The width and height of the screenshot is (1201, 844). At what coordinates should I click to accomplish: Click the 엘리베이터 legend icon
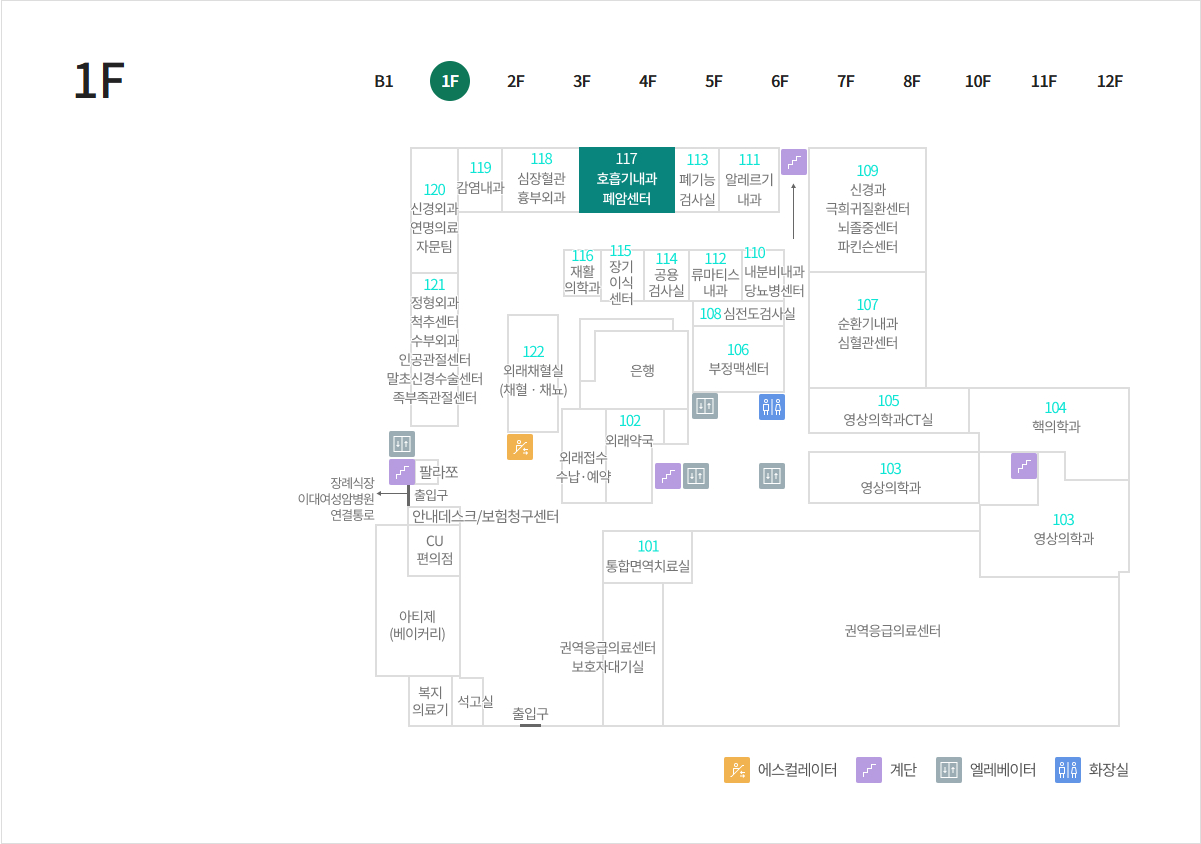pos(949,770)
